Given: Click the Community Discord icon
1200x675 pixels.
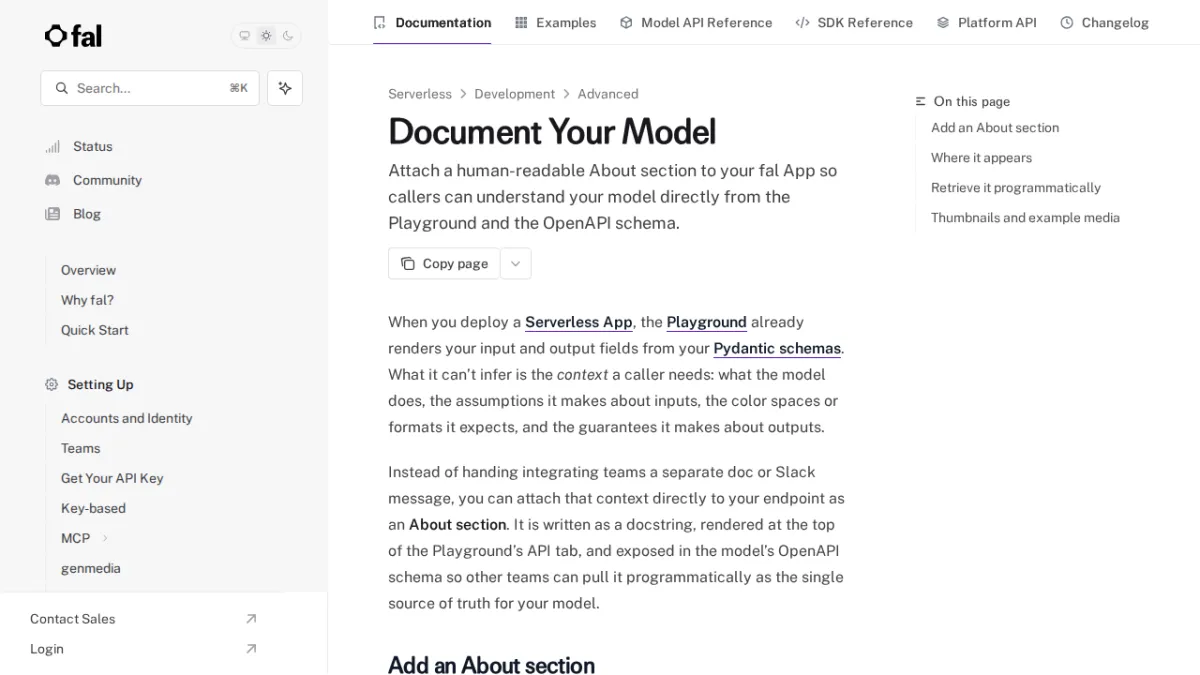Looking at the screenshot, I should (x=52, y=180).
